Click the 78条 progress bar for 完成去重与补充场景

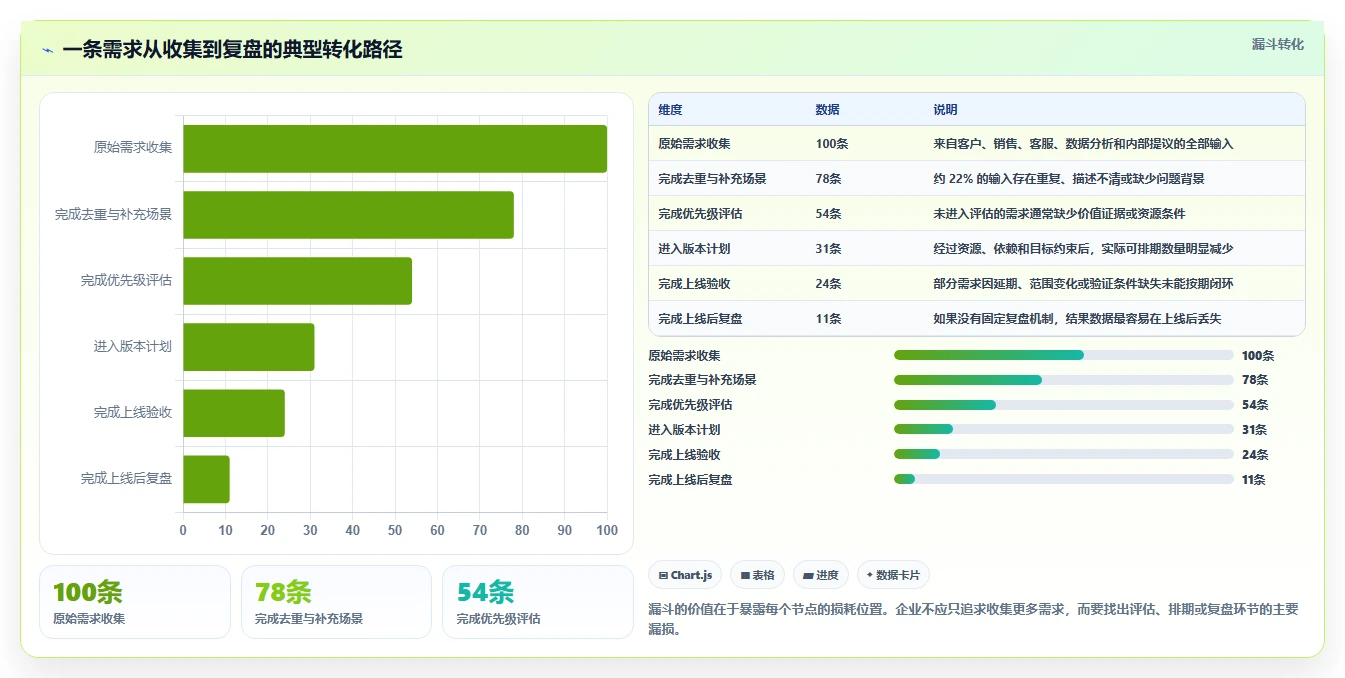[x=1063, y=380]
